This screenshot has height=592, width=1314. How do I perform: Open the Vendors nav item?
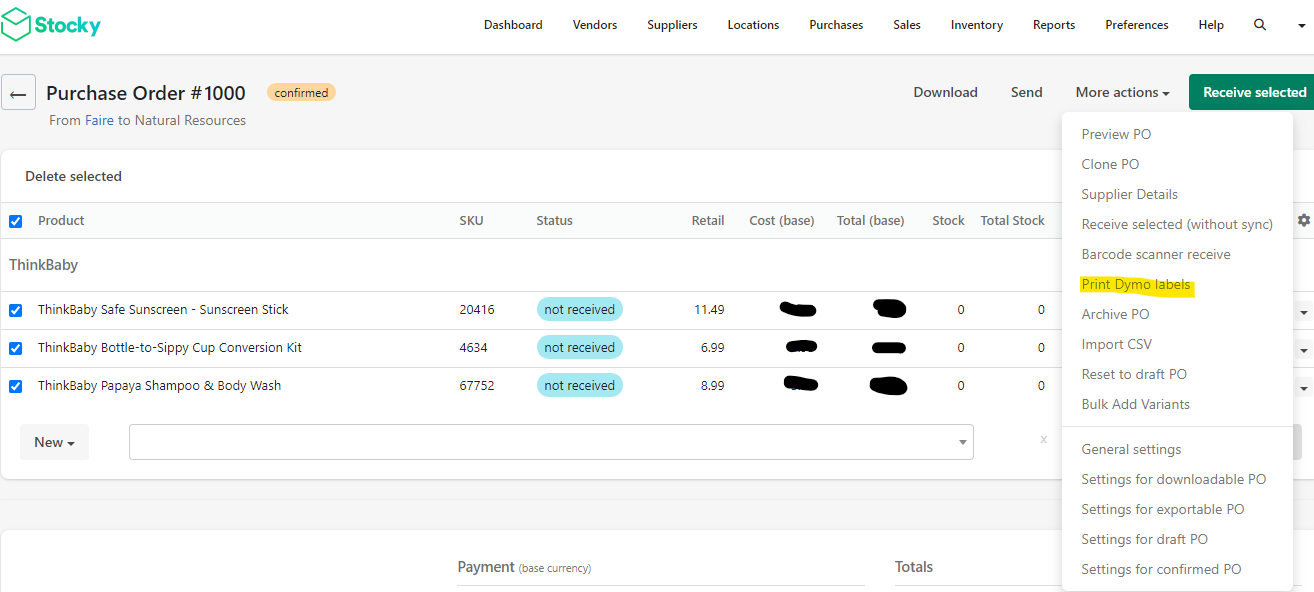click(595, 25)
